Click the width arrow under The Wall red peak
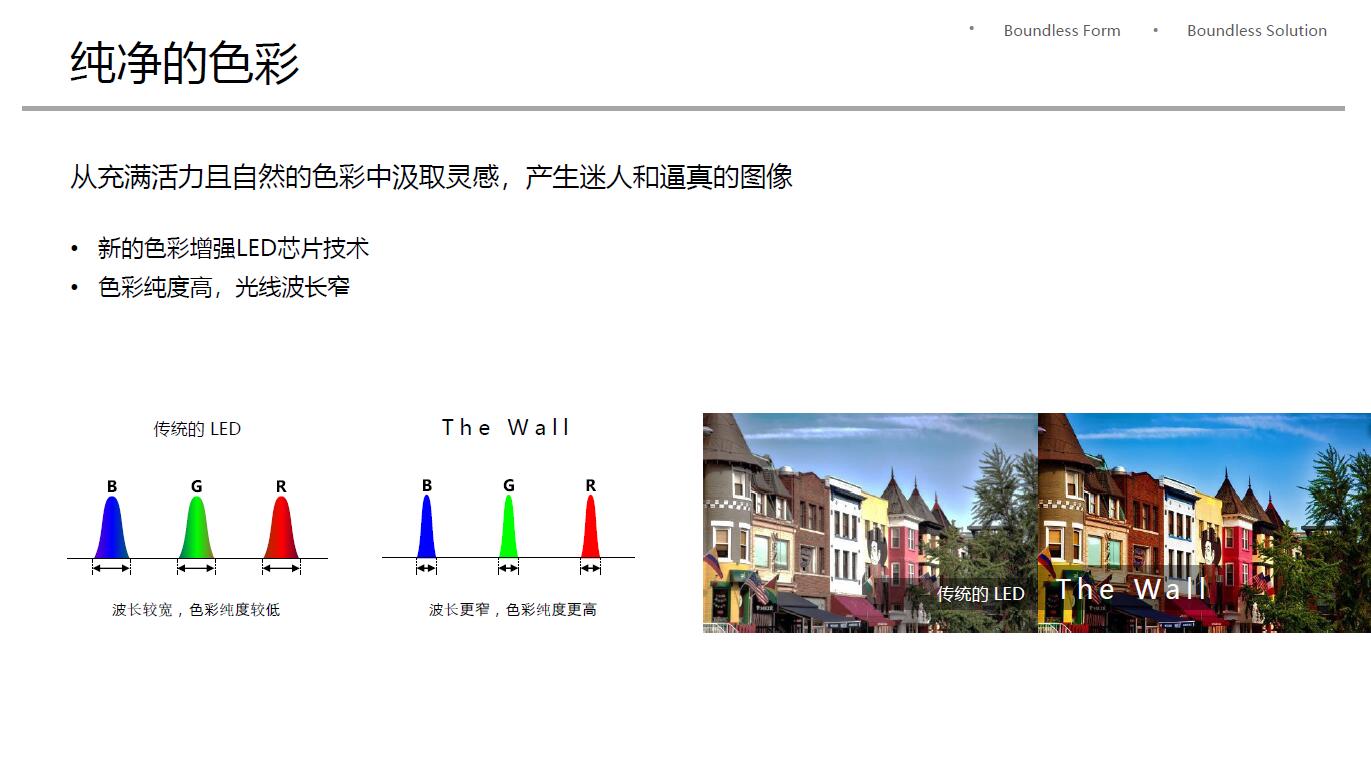Viewport: 1371px width, 768px height. (x=590, y=568)
